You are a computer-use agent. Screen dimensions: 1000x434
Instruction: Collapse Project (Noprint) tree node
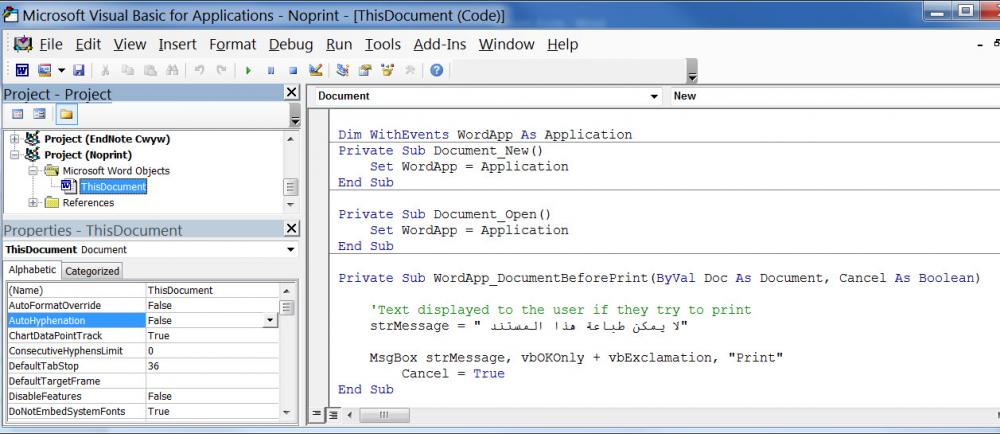[15, 155]
